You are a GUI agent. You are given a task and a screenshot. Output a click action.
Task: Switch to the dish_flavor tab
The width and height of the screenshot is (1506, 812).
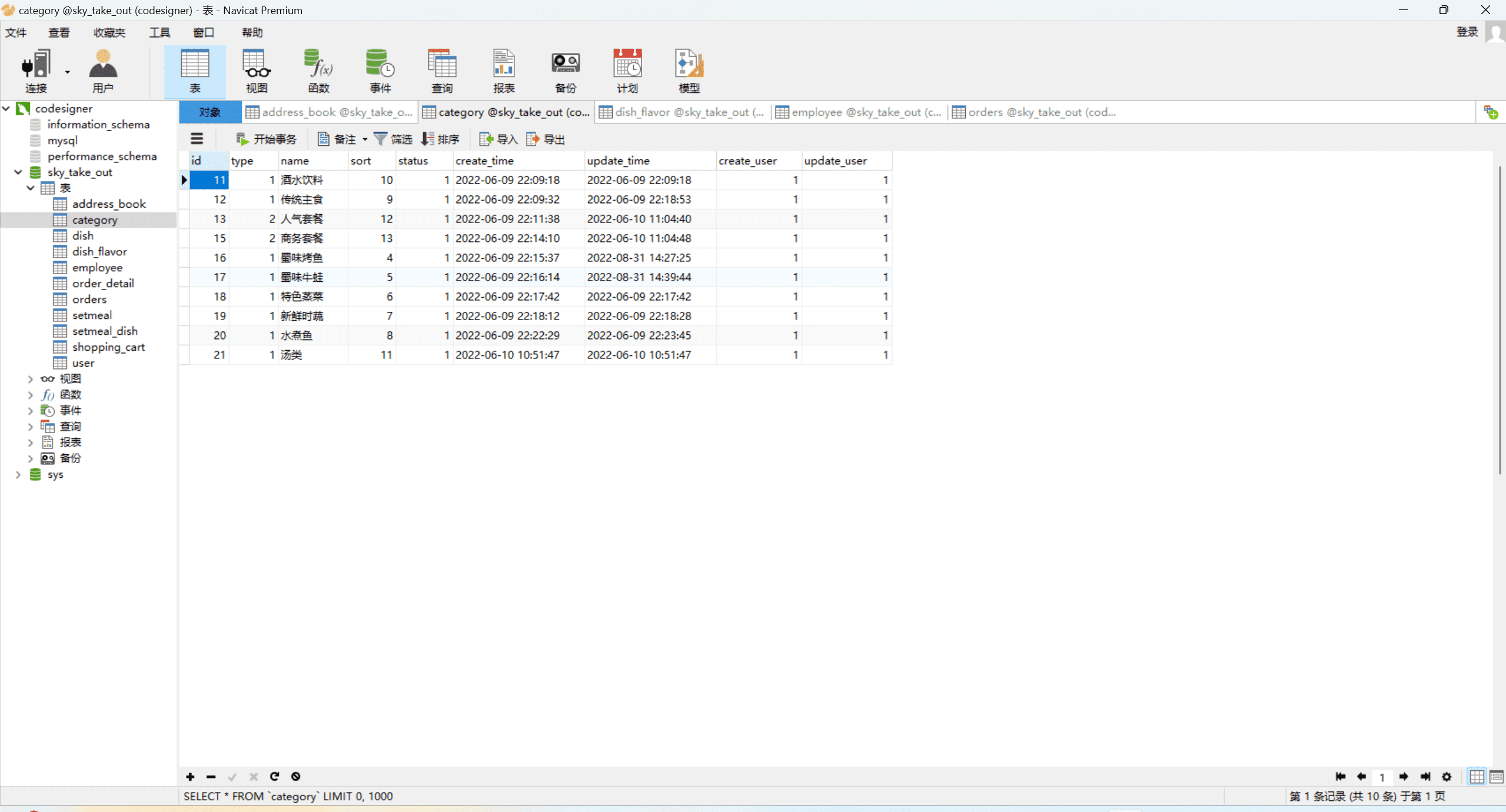coord(683,112)
